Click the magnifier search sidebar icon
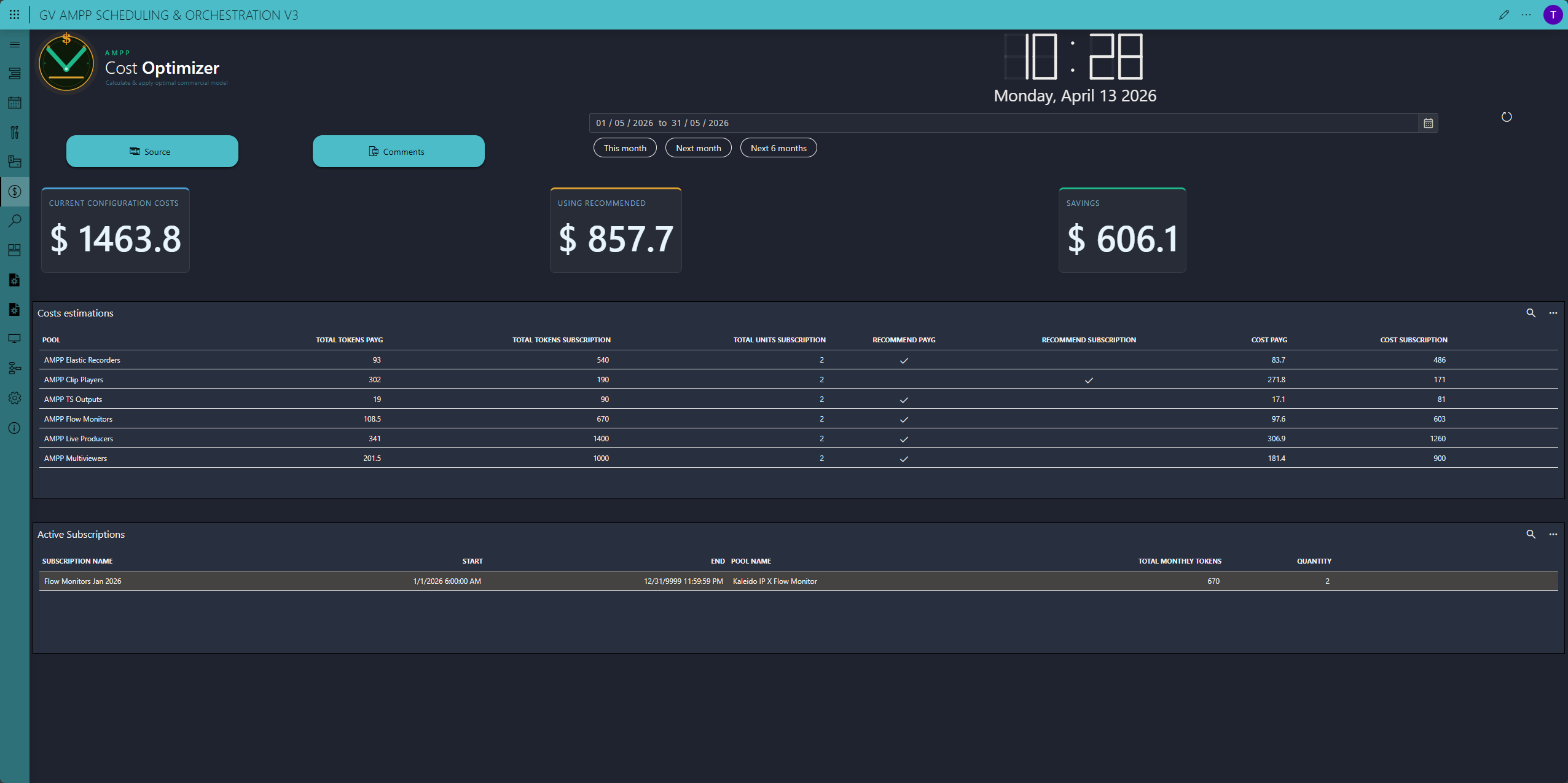This screenshot has height=783, width=1568. coord(15,221)
